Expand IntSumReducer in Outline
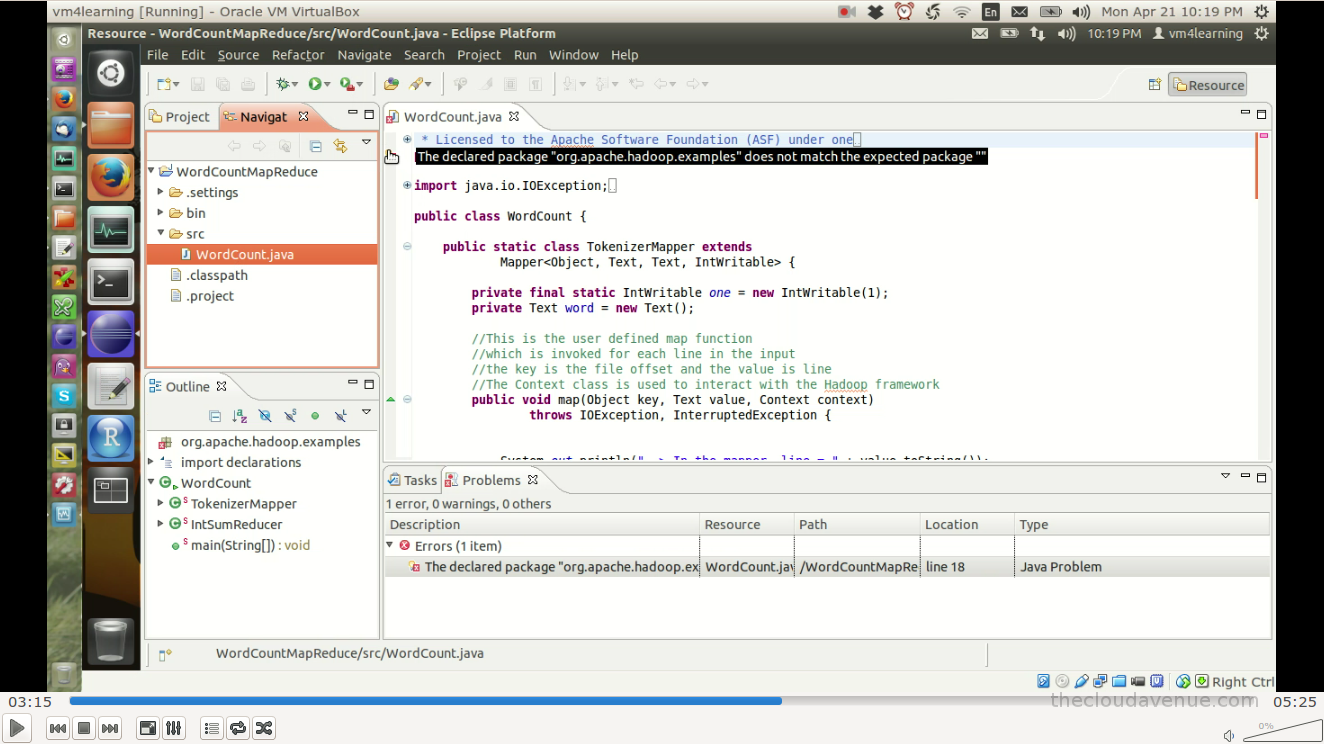The height and width of the screenshot is (744, 1324). pyautogui.click(x=160, y=524)
